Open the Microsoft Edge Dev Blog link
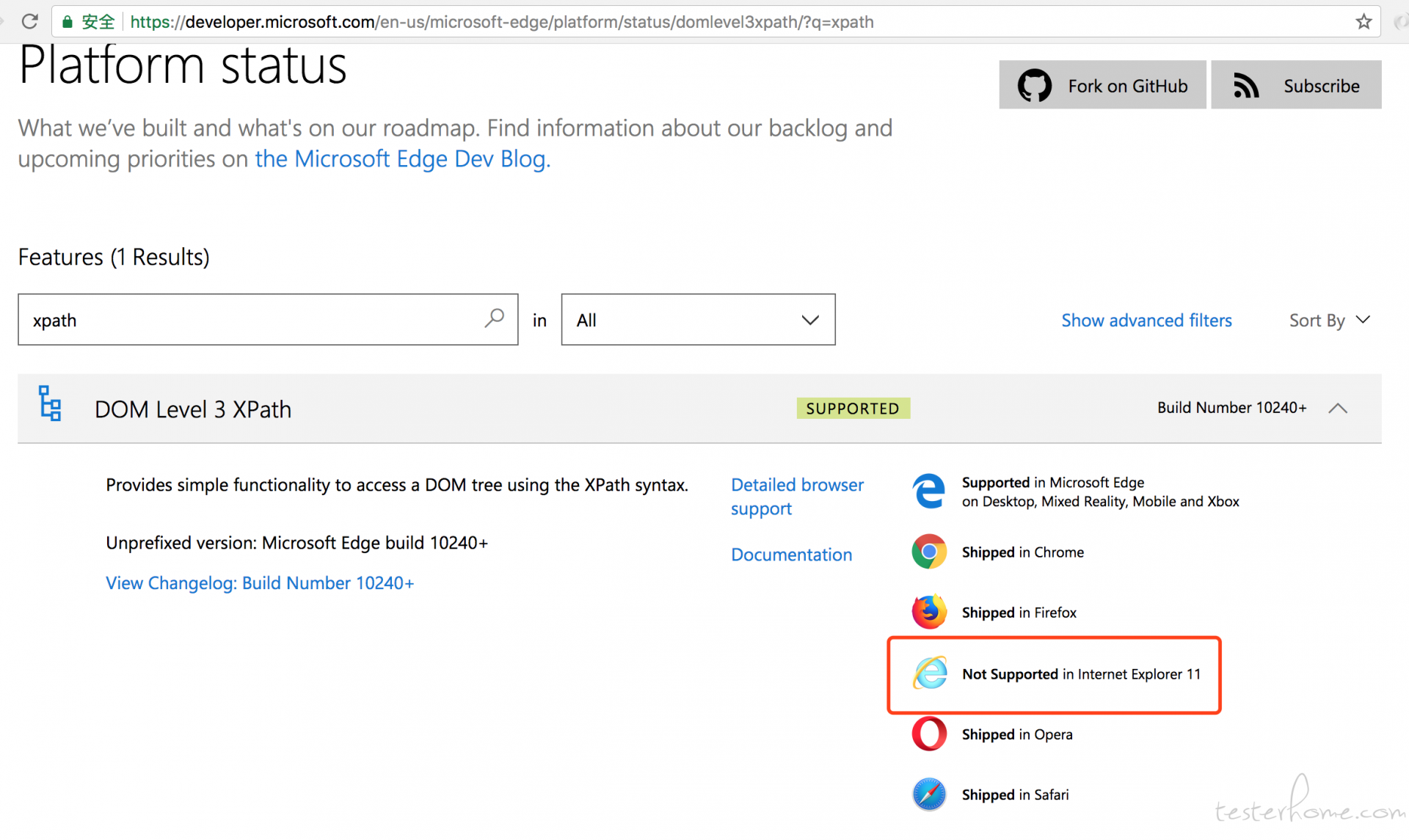Viewport: 1409px width, 840px height. click(x=402, y=158)
